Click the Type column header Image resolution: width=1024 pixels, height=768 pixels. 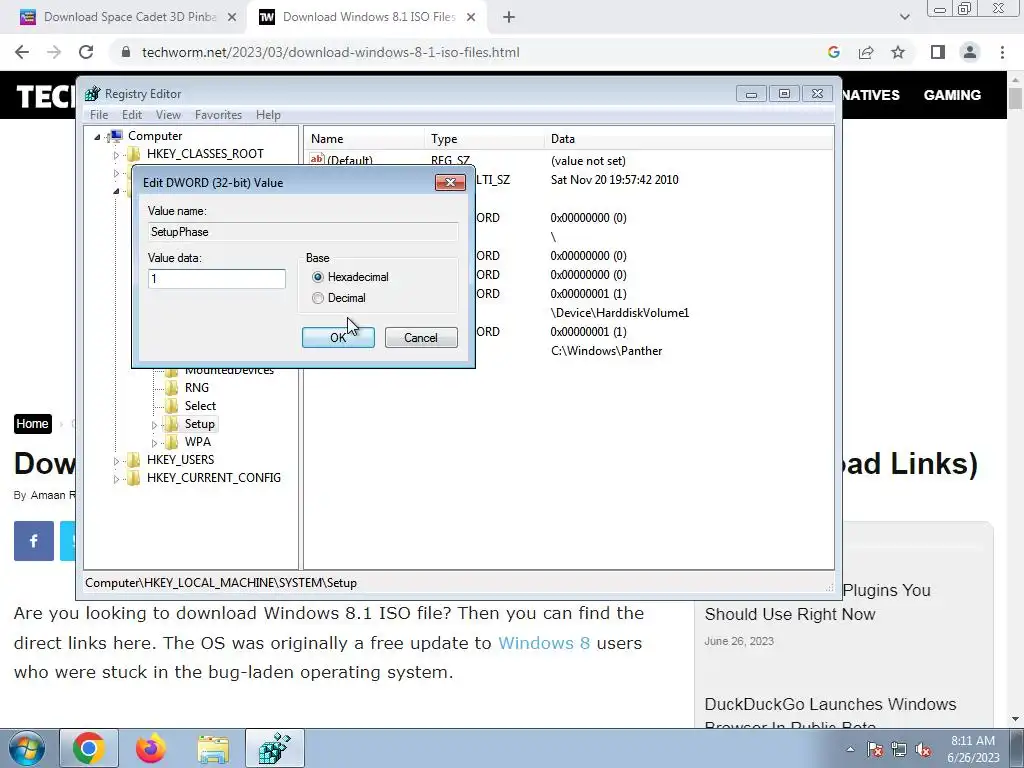pos(484,138)
